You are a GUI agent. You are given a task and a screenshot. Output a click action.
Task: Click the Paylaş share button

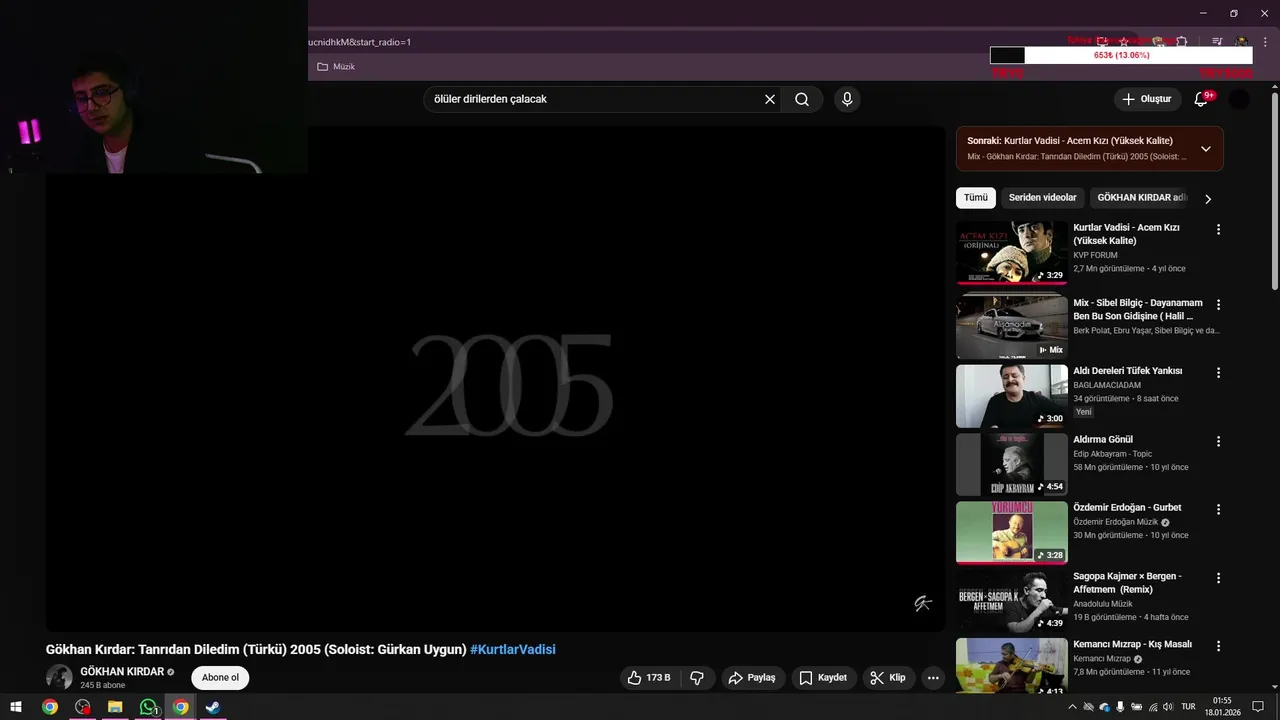[752, 678]
